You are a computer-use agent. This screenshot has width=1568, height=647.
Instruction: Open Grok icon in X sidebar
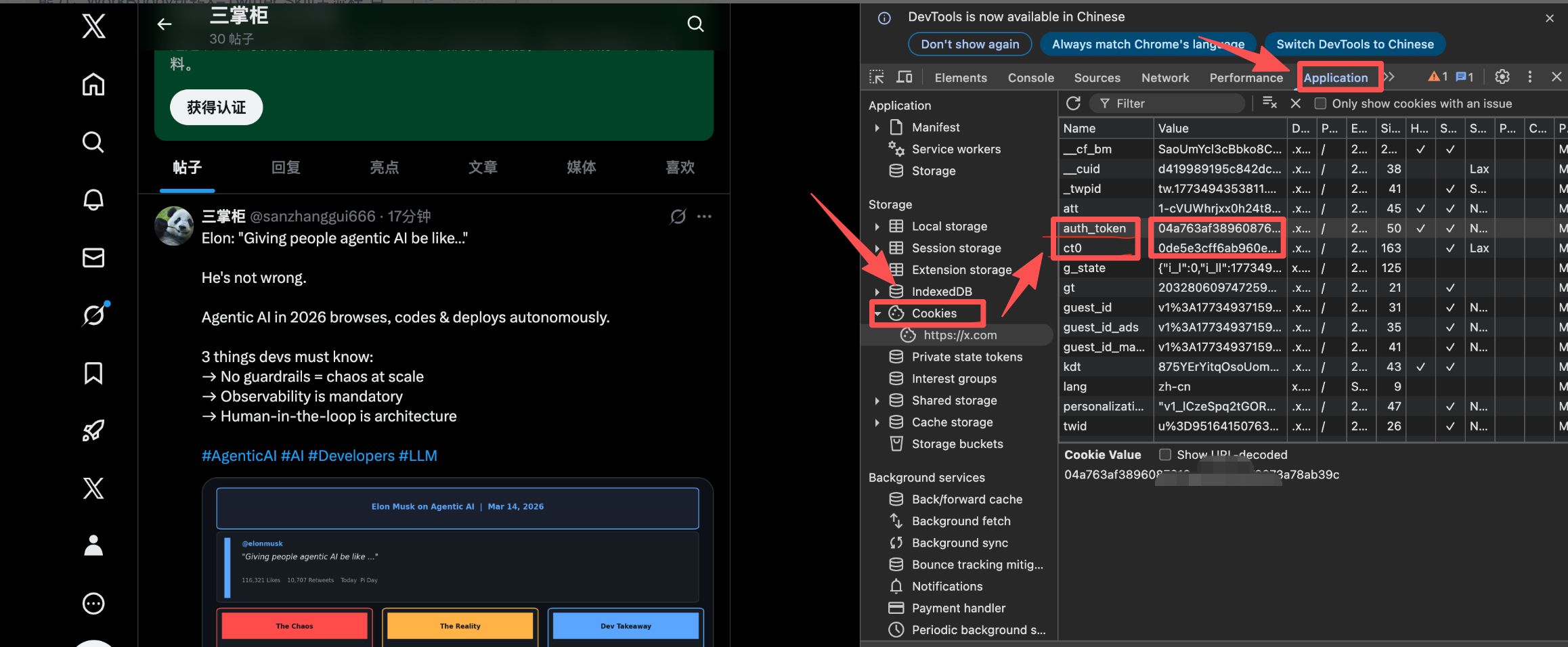tap(93, 315)
